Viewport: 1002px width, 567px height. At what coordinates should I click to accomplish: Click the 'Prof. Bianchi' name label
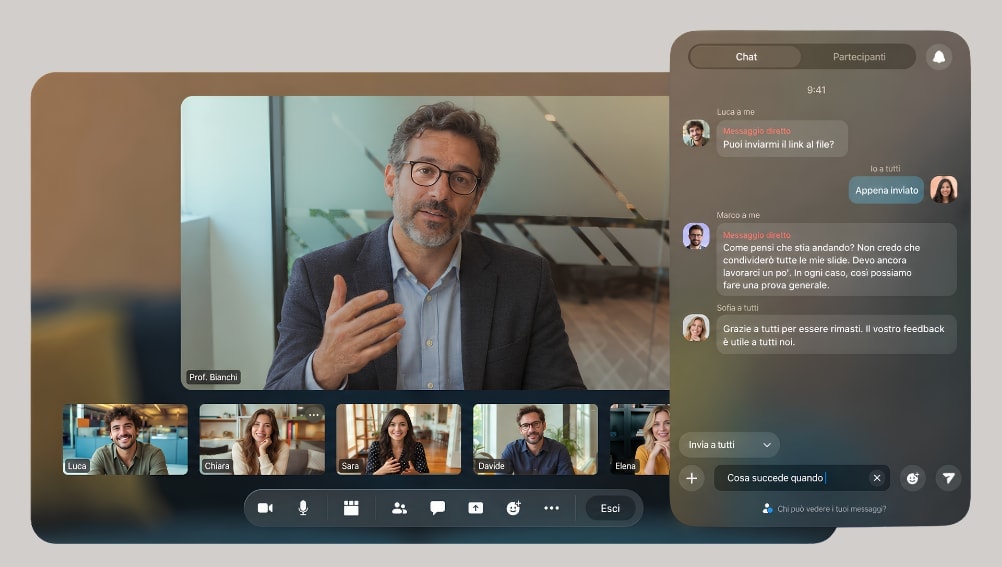(213, 377)
